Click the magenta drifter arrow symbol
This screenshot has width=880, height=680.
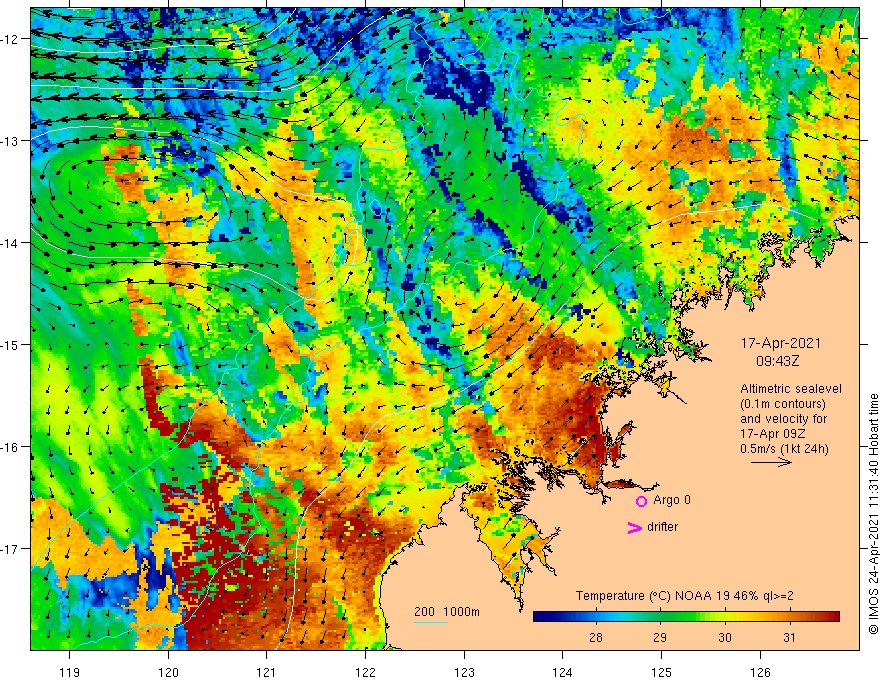[x=635, y=527]
